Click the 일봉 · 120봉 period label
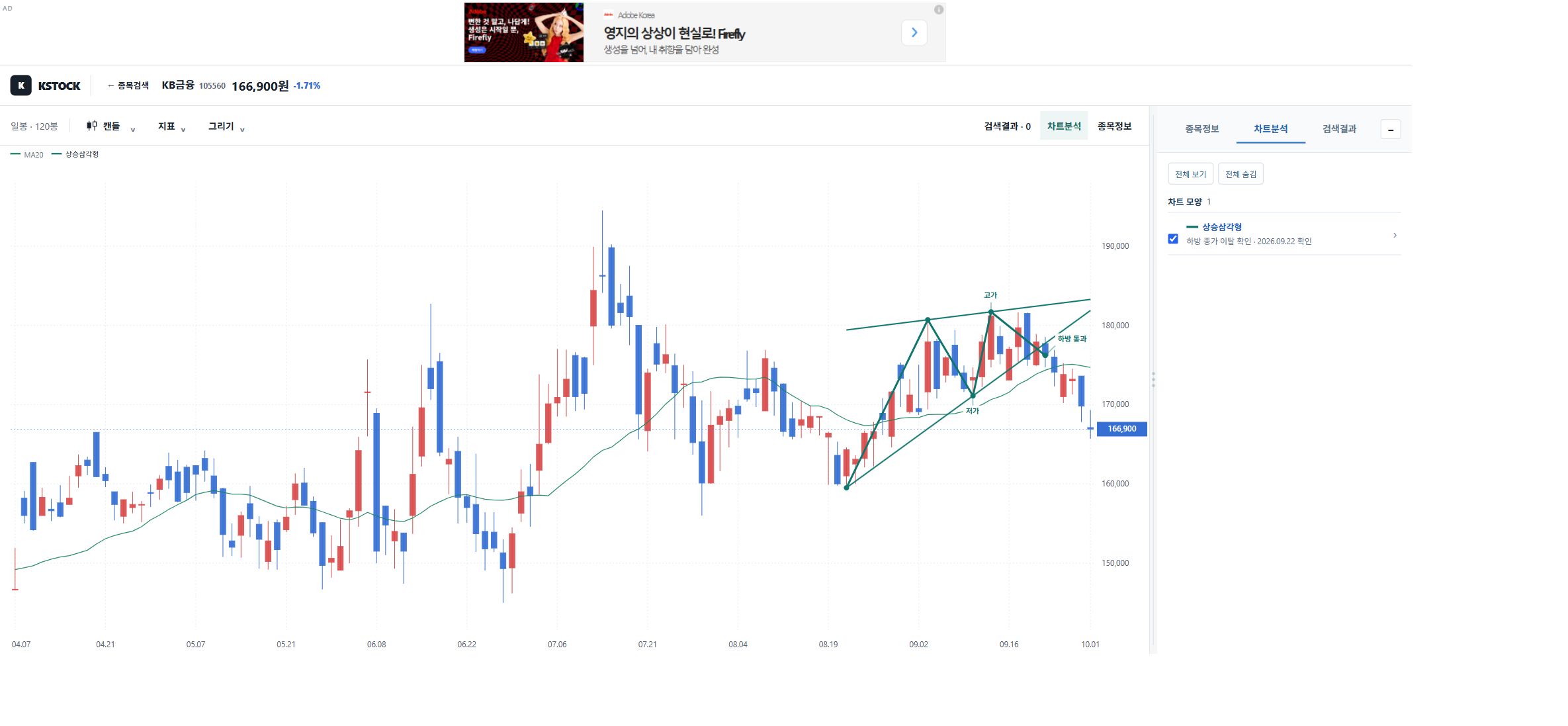The height and width of the screenshot is (726, 1568). 34,126
